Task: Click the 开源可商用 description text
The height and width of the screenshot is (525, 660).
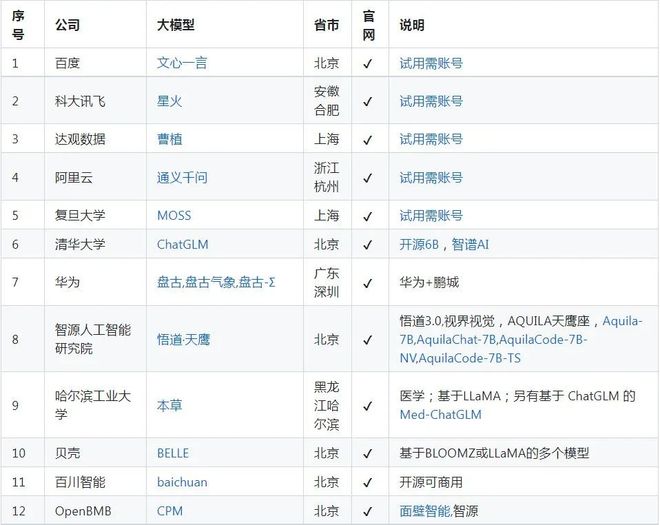Action: click(x=431, y=482)
